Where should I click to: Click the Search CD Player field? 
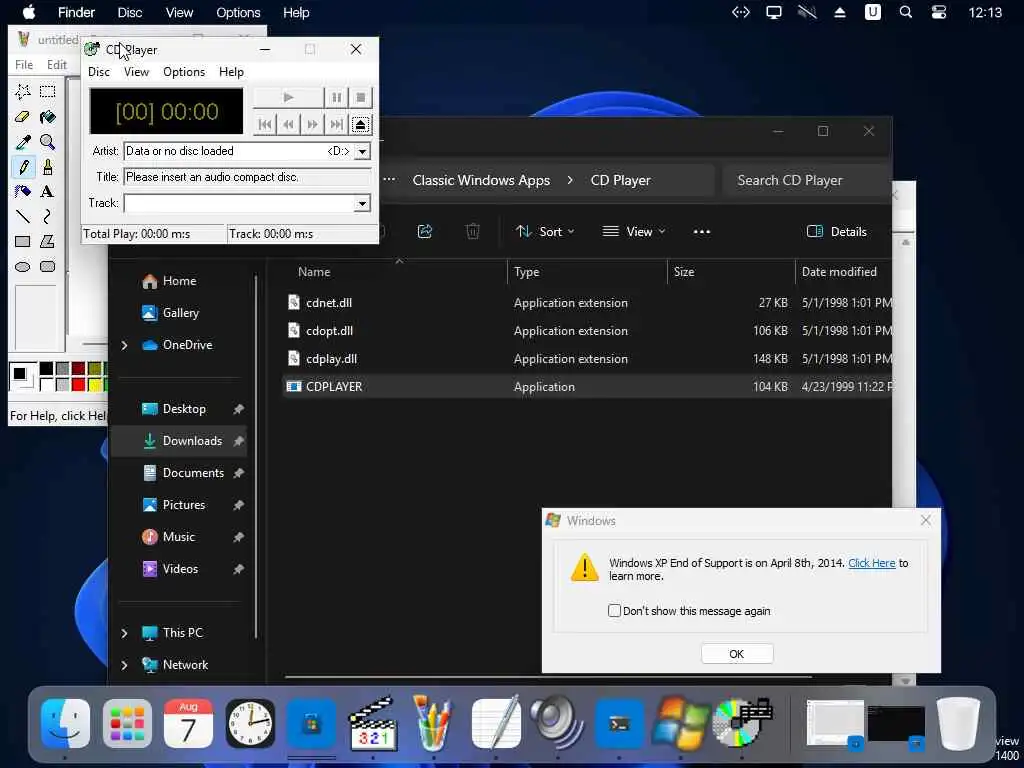tap(807, 180)
